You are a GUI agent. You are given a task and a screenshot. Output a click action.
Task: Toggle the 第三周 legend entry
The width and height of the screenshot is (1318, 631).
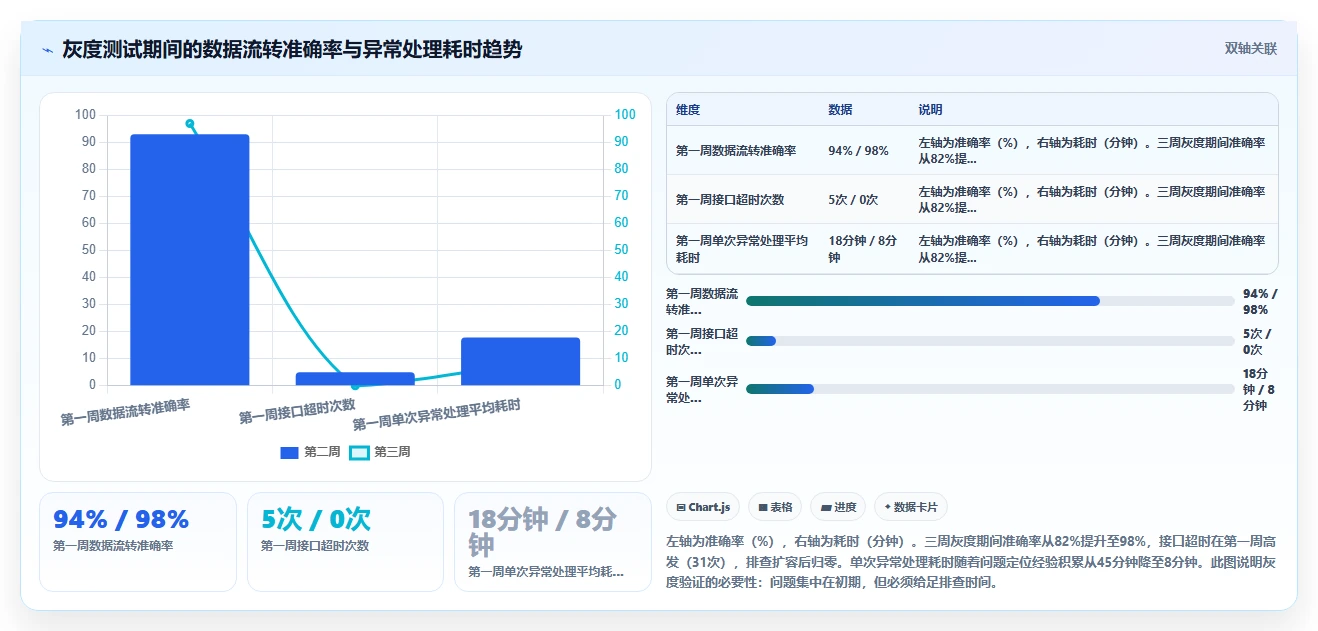(380, 452)
